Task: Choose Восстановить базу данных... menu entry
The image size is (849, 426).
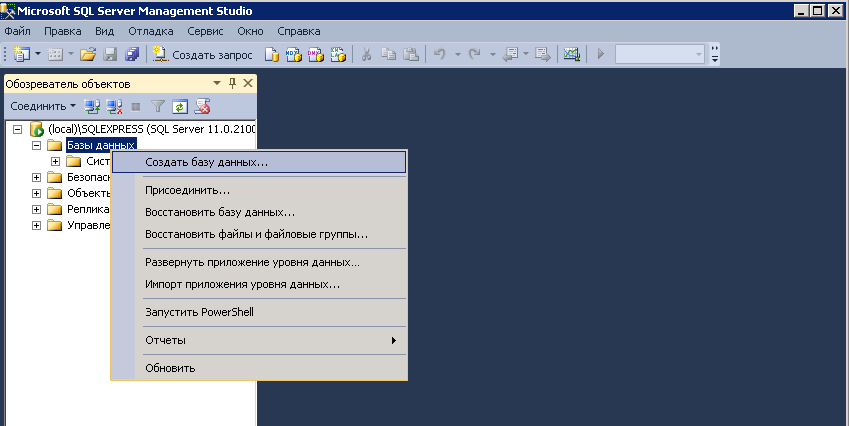Action: coord(259,212)
